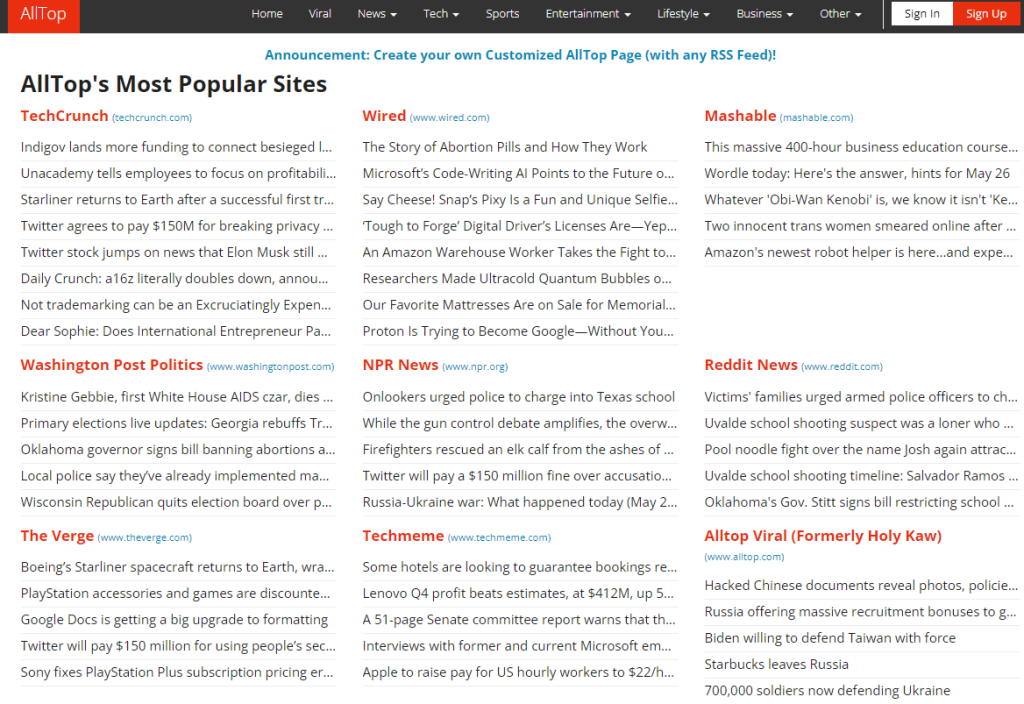
Task: Read the Wordle today hints article
Action: click(x=856, y=173)
